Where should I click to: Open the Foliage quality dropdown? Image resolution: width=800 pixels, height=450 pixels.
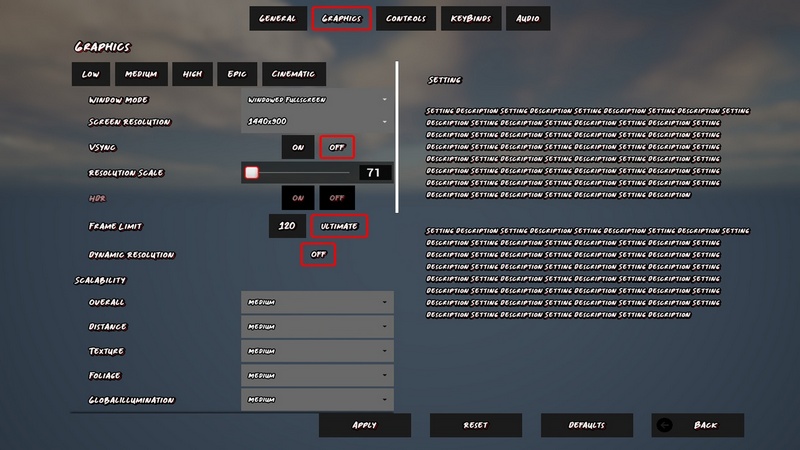click(317, 376)
